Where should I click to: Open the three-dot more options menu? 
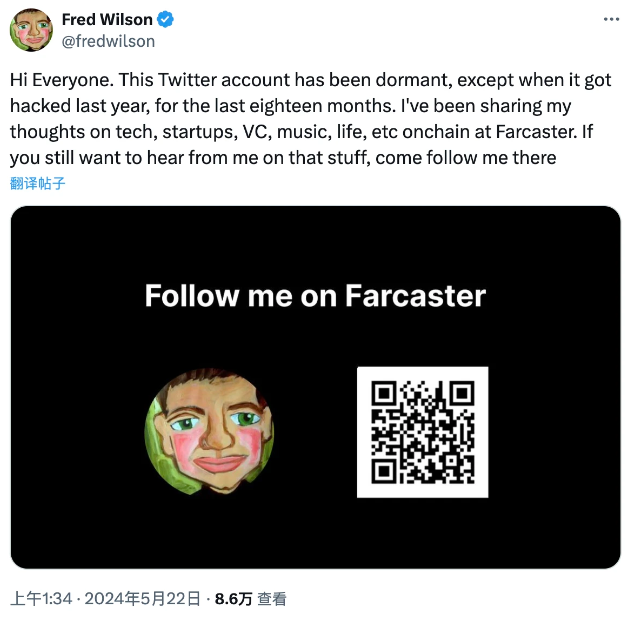(x=608, y=20)
